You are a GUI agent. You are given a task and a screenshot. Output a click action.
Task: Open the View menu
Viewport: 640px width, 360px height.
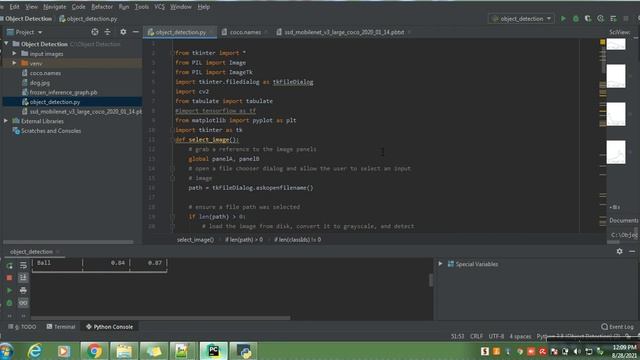(x=31, y=7)
